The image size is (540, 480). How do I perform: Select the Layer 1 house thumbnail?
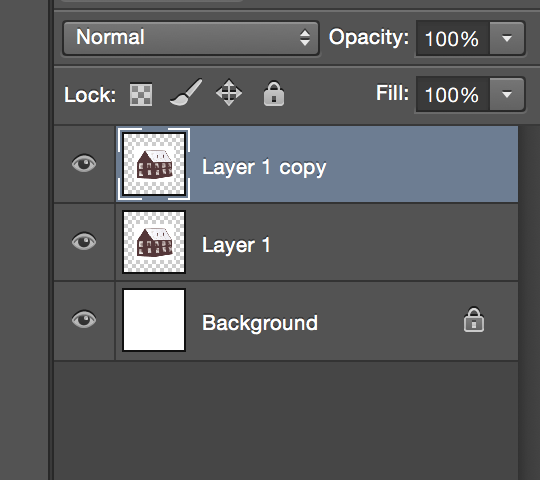point(154,242)
